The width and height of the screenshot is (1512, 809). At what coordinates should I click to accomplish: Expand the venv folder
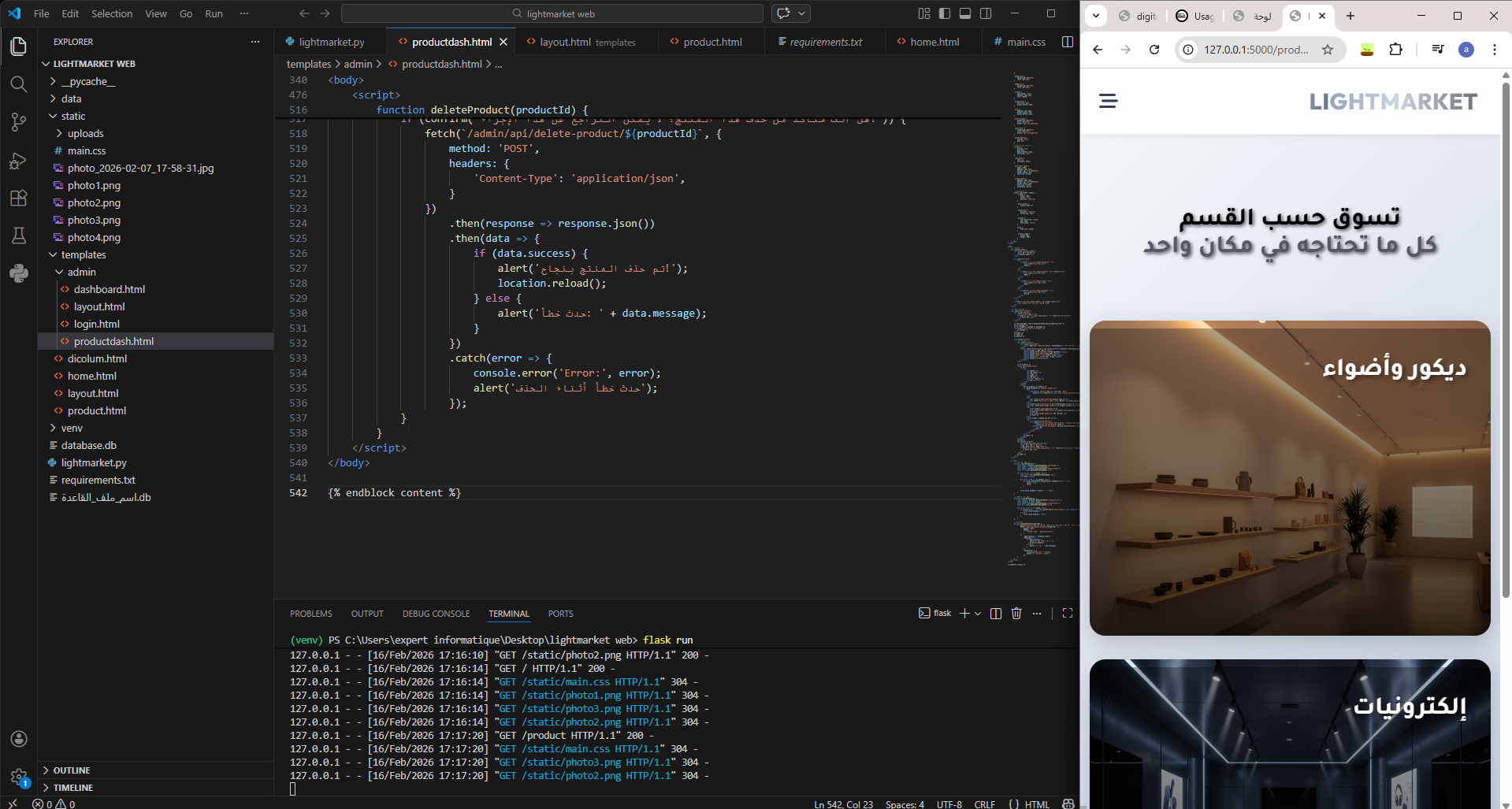click(x=72, y=429)
